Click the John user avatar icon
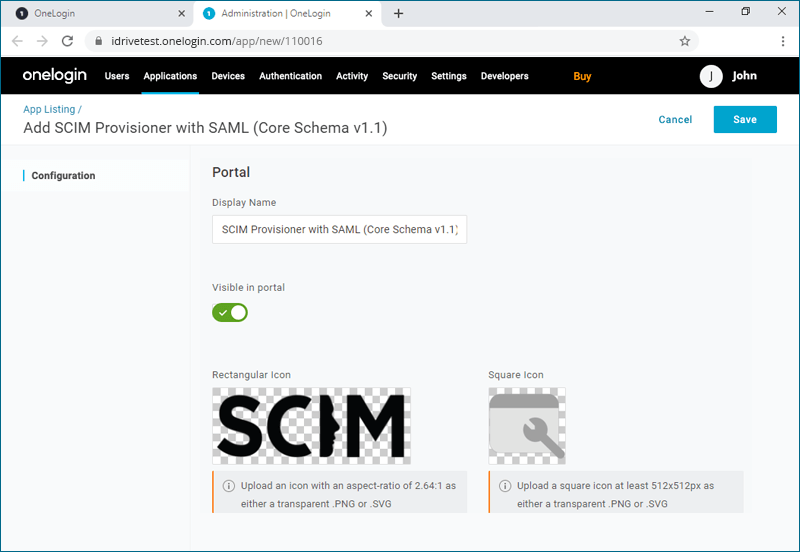Image resolution: width=800 pixels, height=552 pixels. 711,76
